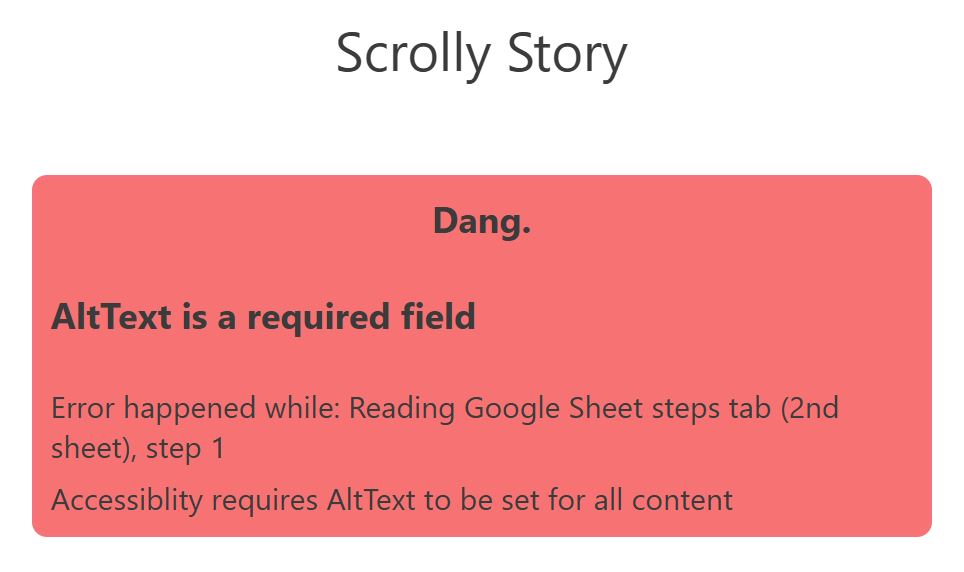The height and width of the screenshot is (572, 964).
Task: Click the word "field" in the bold heading
Action: (435, 317)
